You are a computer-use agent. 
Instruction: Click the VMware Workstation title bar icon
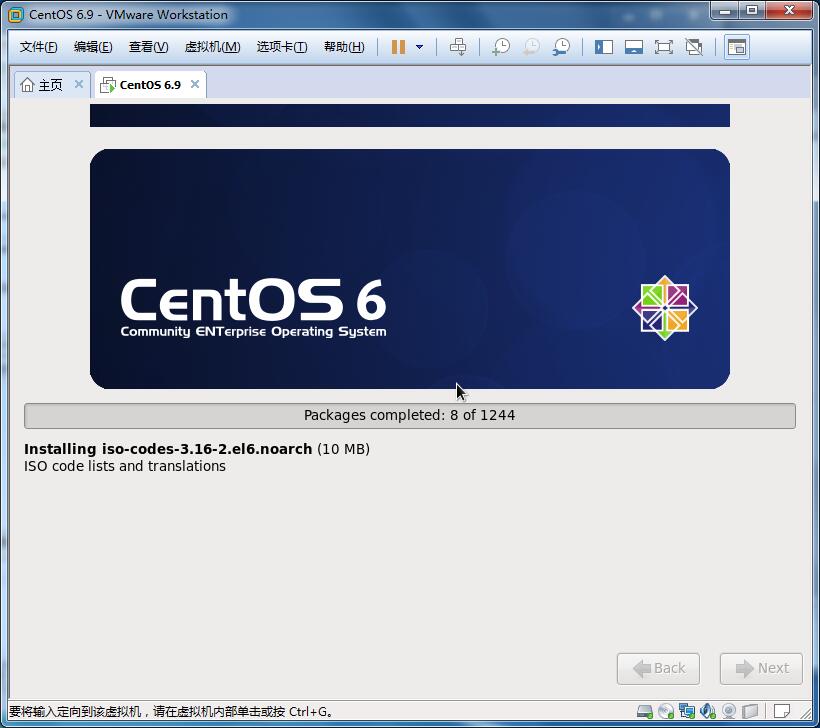16,15
